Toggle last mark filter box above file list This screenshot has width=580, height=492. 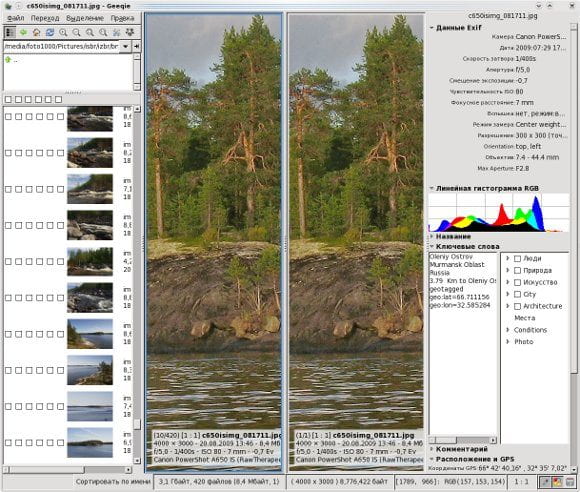point(58,99)
